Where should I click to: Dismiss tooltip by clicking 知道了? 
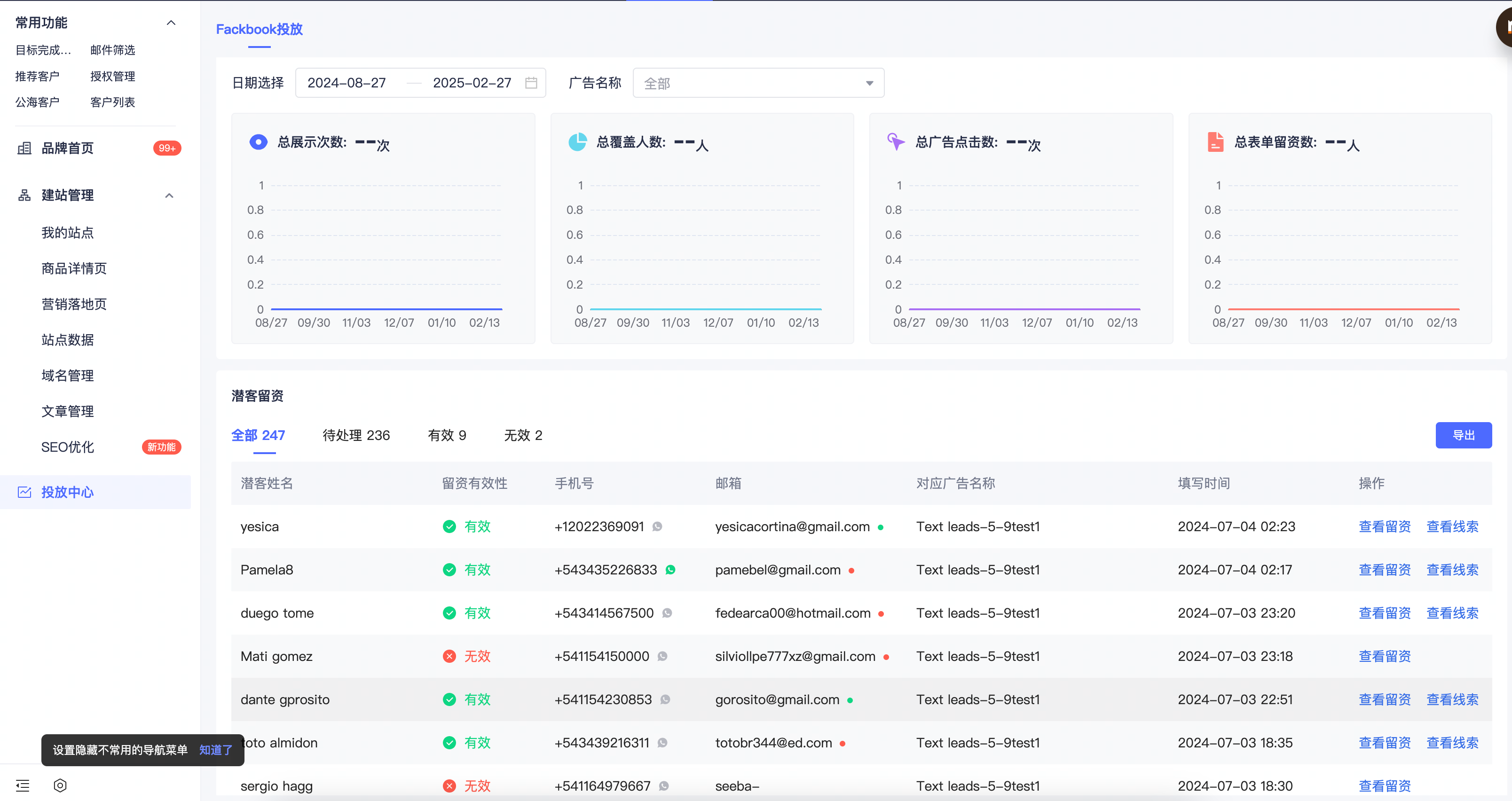coord(215,749)
